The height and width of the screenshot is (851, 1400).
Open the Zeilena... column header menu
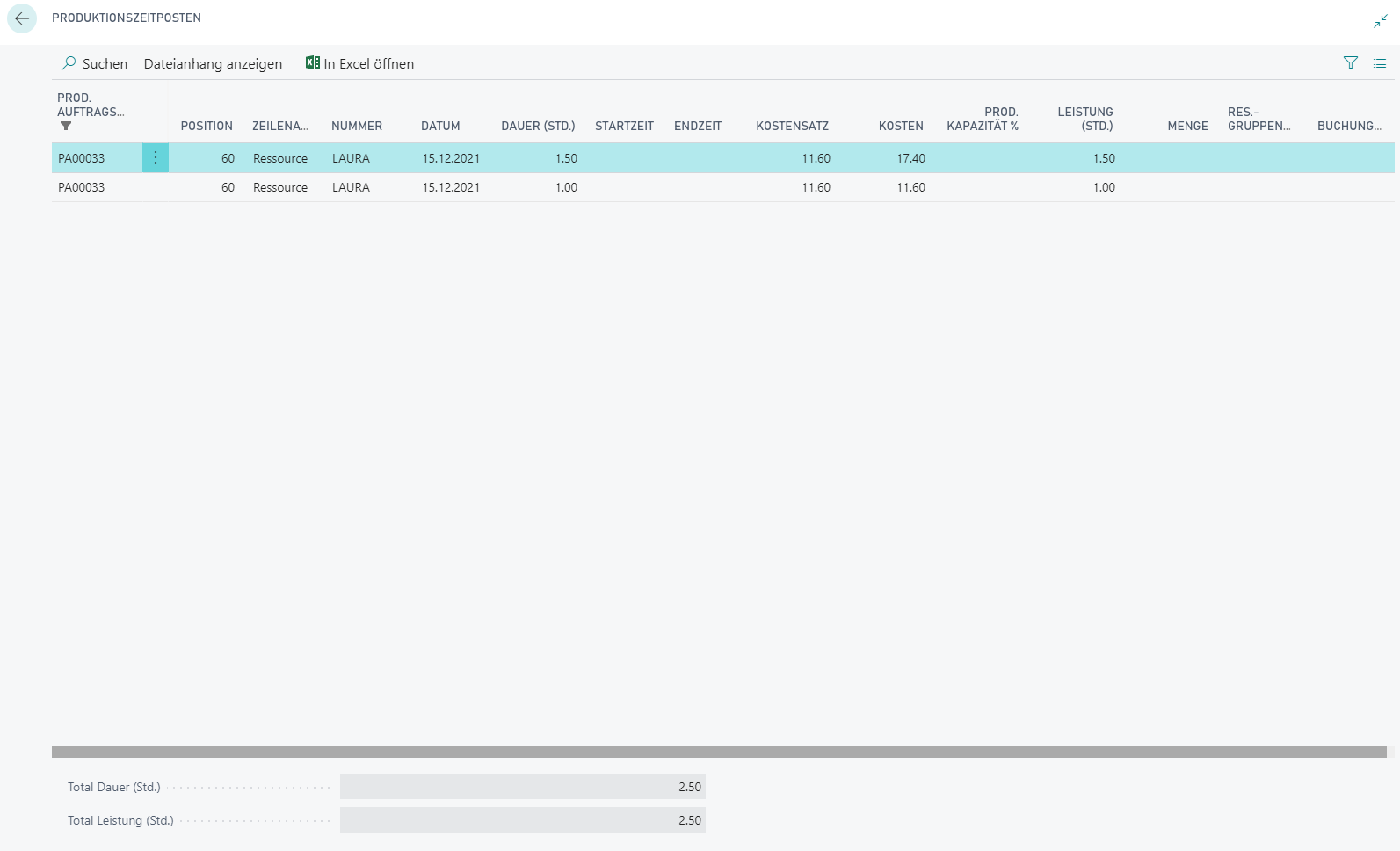coord(280,126)
